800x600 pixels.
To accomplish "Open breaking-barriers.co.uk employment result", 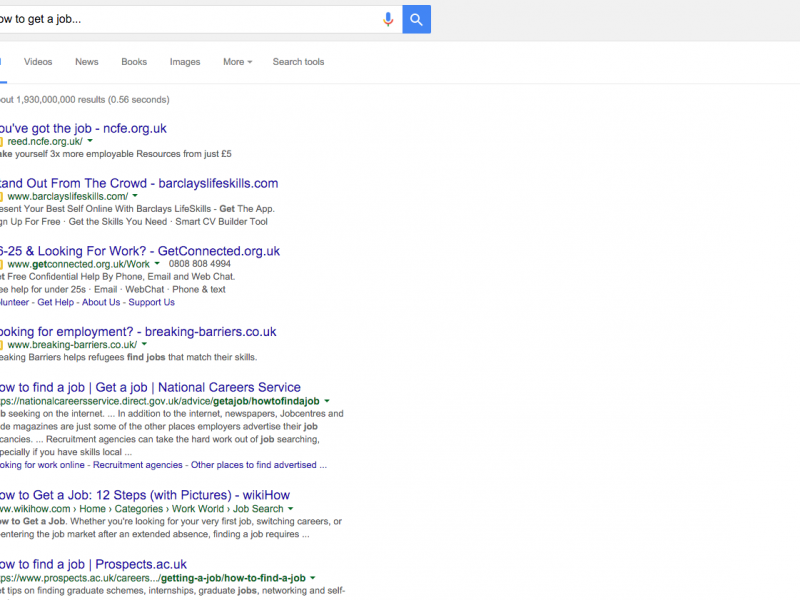I will pos(138,332).
